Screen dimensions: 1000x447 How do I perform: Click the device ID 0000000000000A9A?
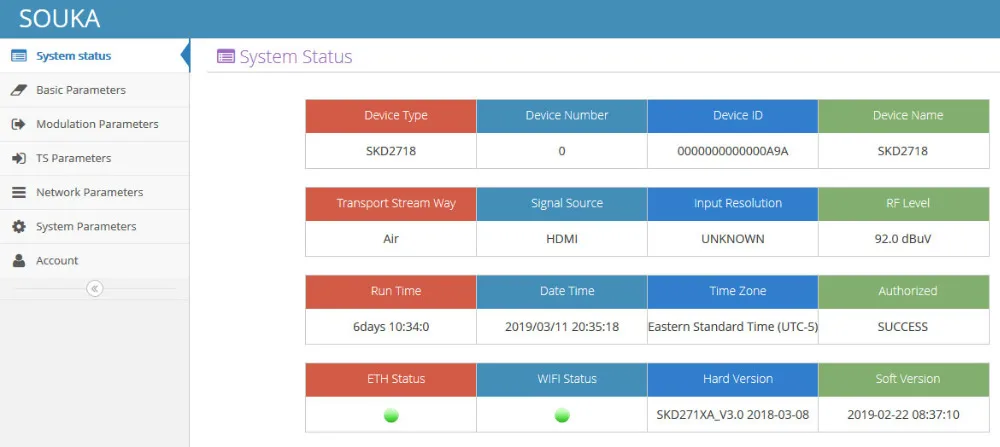coord(733,151)
